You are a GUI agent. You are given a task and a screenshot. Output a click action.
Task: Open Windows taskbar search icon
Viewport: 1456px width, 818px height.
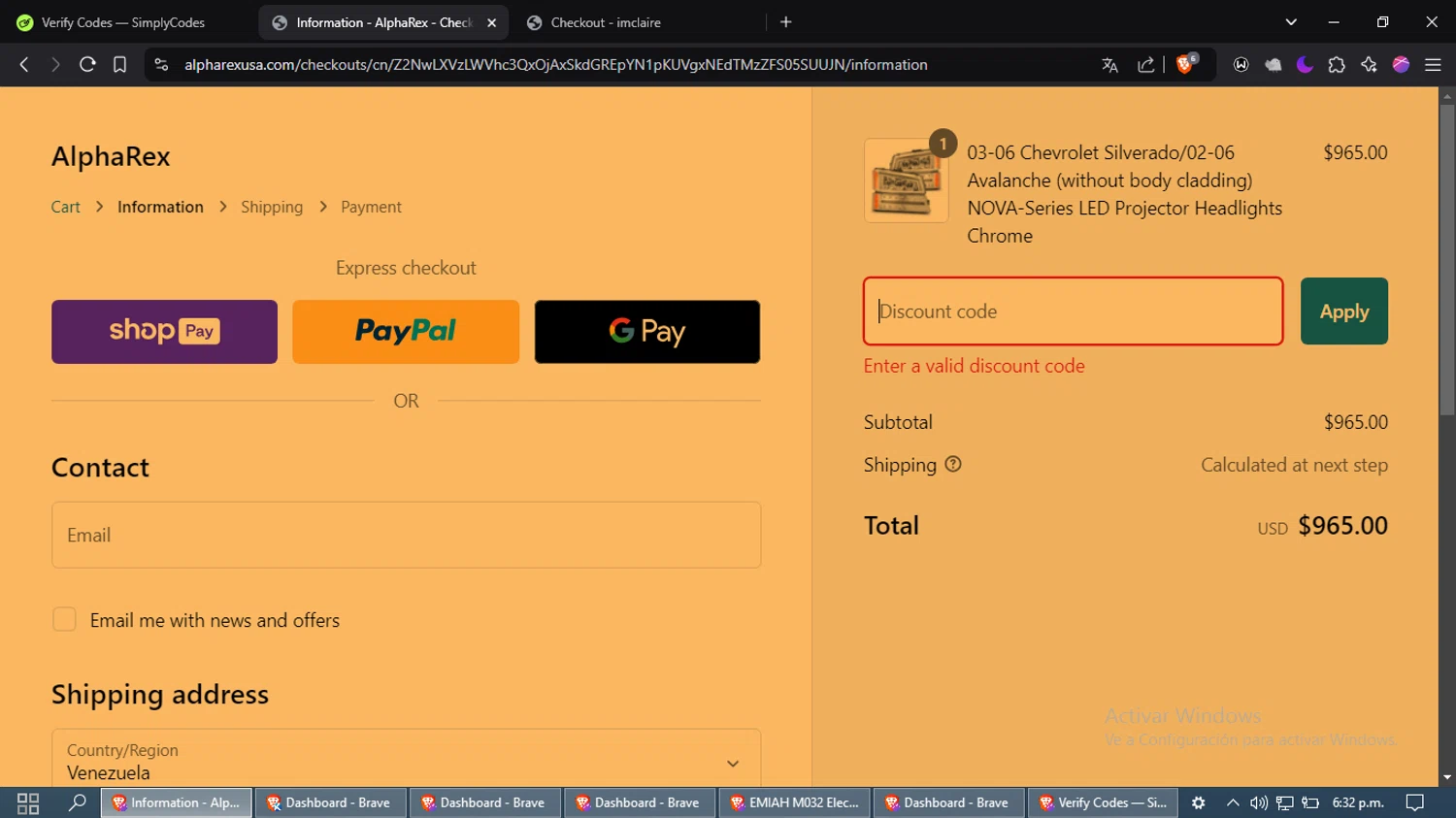tap(77, 802)
